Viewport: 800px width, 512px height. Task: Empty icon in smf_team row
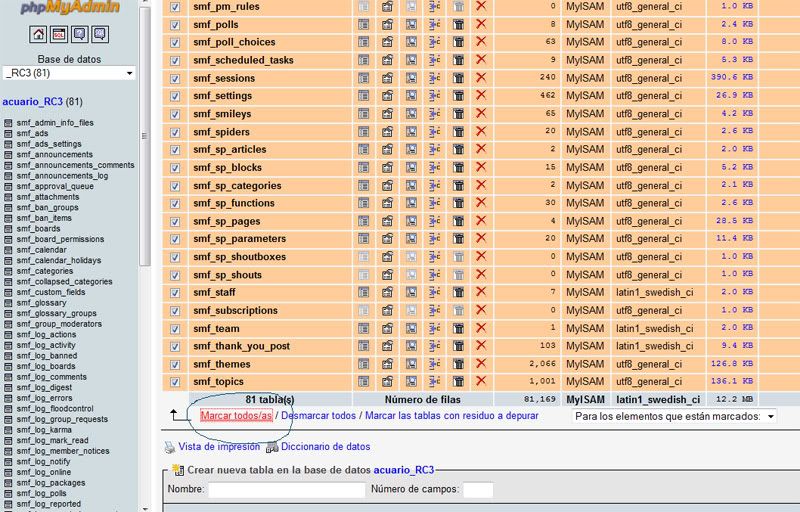click(458, 328)
